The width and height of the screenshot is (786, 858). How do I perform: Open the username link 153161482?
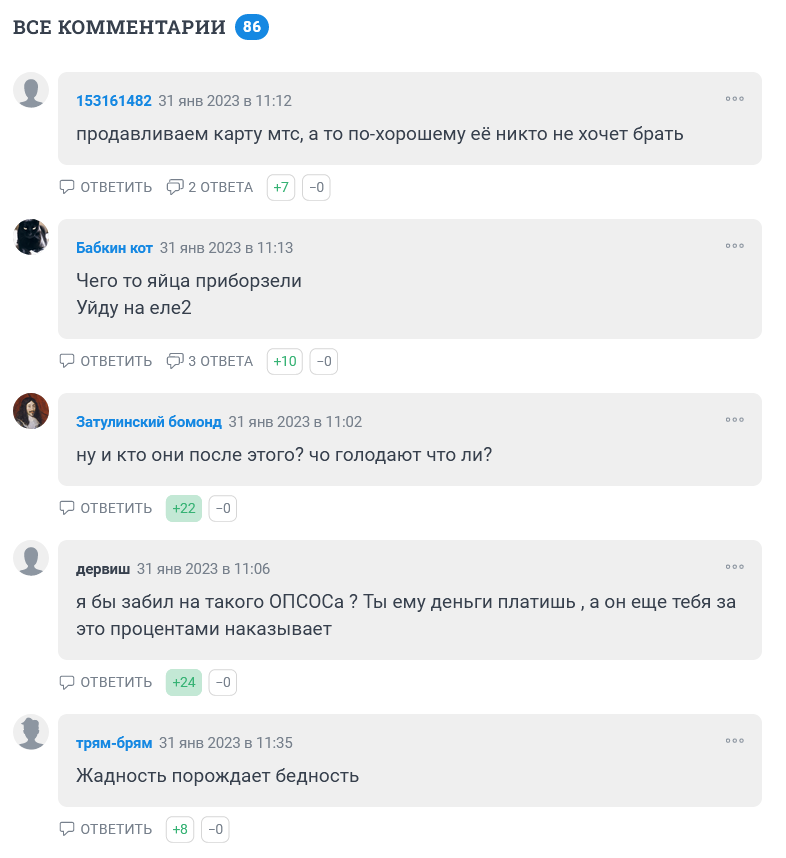[x=114, y=101]
